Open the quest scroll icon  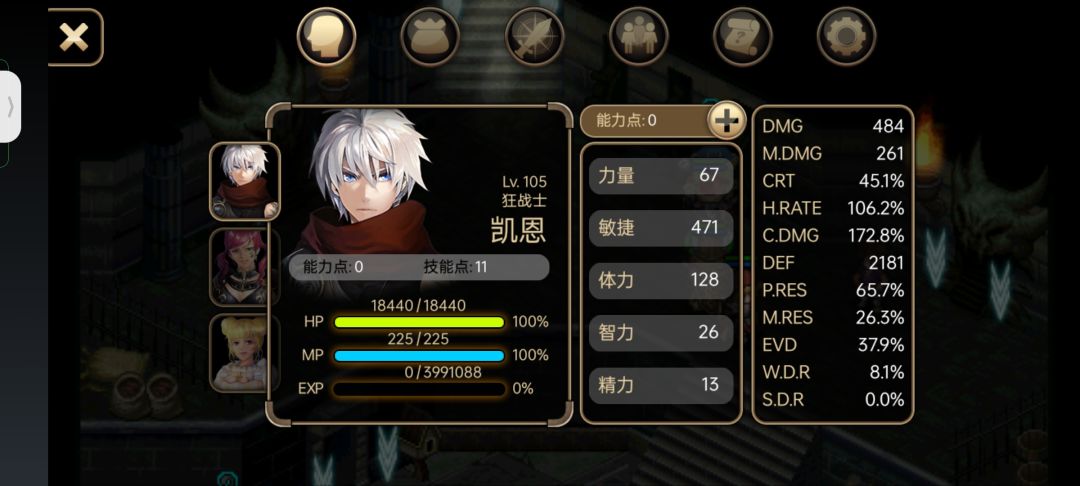(x=742, y=36)
